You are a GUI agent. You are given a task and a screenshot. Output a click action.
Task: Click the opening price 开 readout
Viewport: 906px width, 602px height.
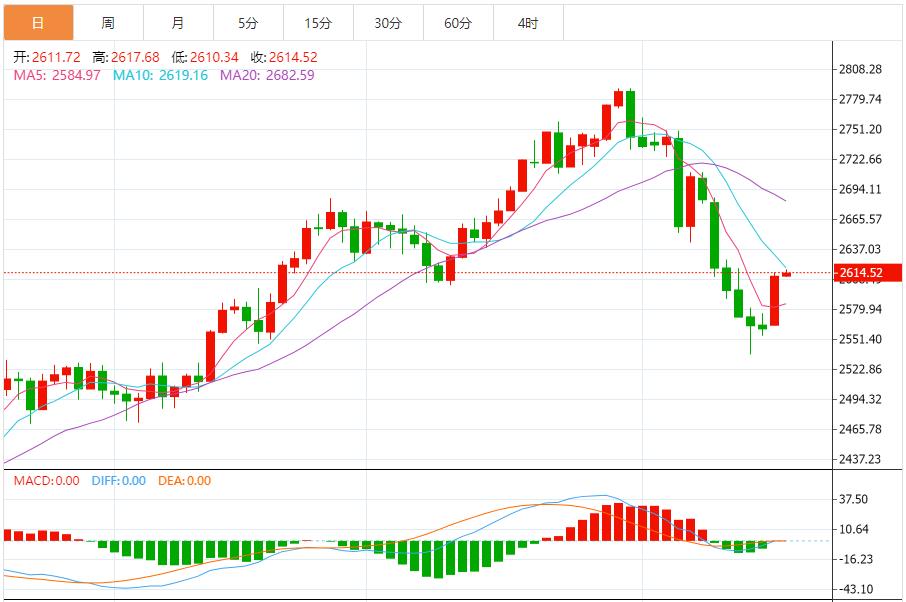click(47, 57)
